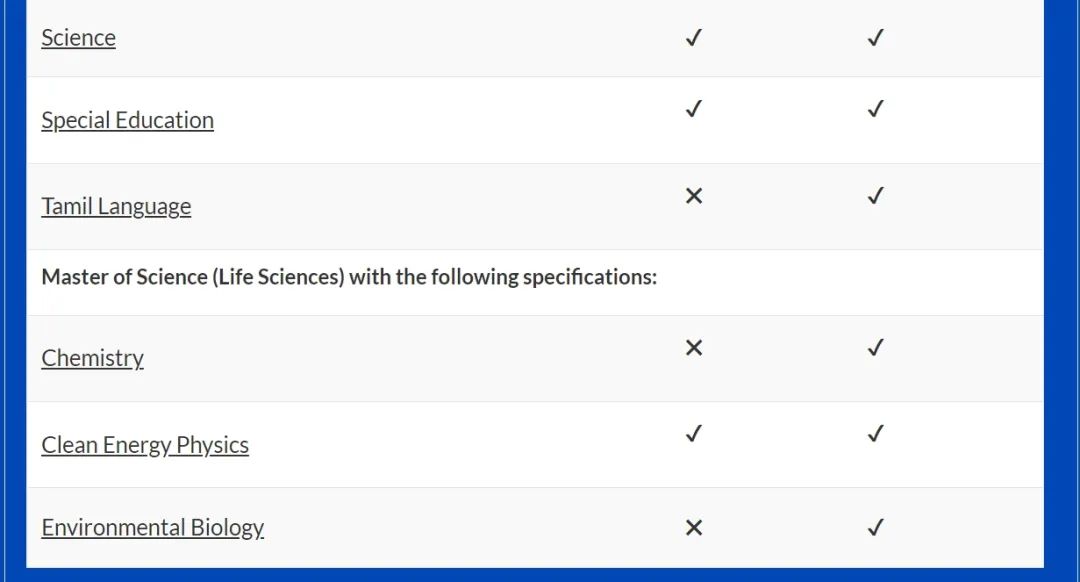Click the checkmark in Tamil Language row
The height and width of the screenshot is (582, 1080).
click(x=875, y=196)
